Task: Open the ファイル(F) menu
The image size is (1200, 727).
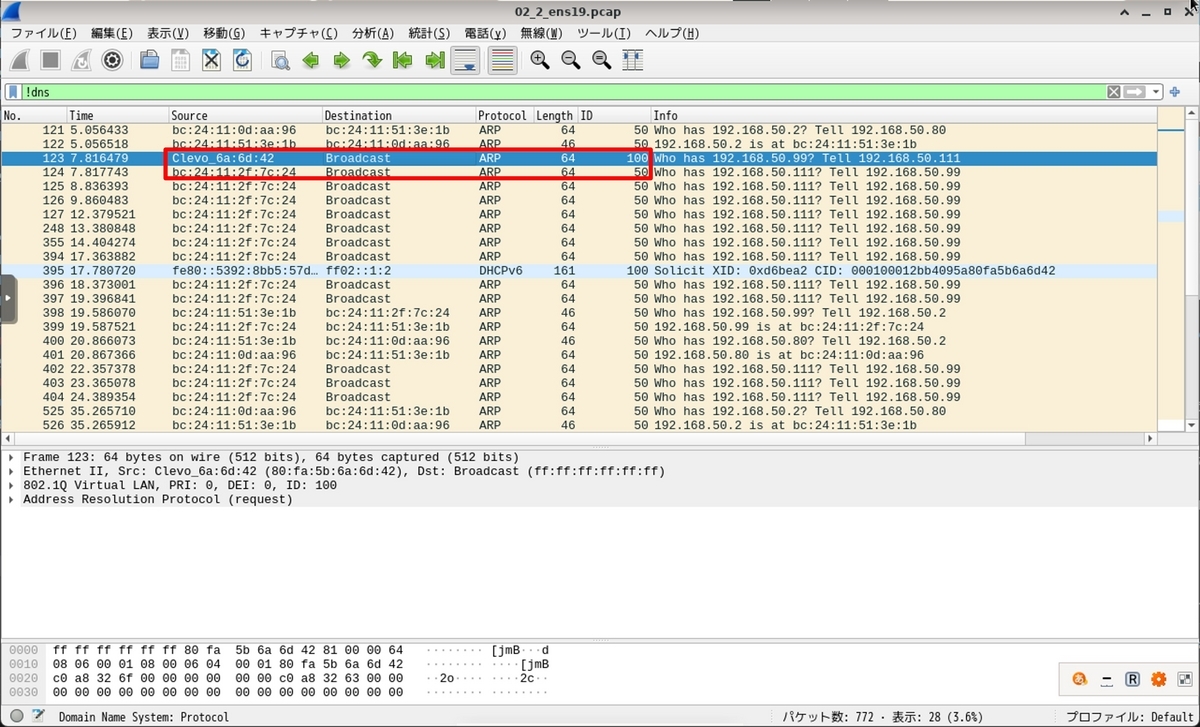Action: point(43,33)
